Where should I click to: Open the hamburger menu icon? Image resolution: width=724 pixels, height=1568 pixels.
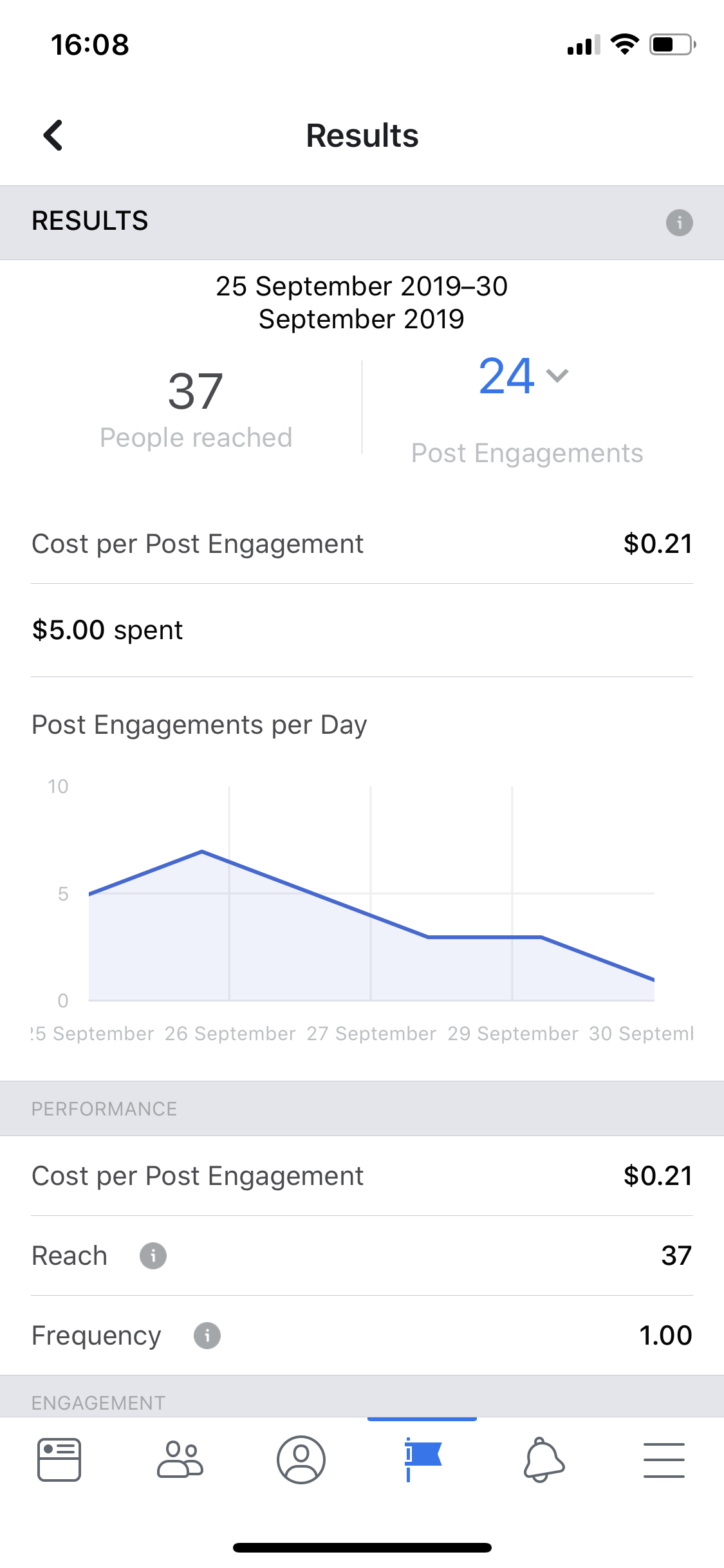click(664, 1460)
